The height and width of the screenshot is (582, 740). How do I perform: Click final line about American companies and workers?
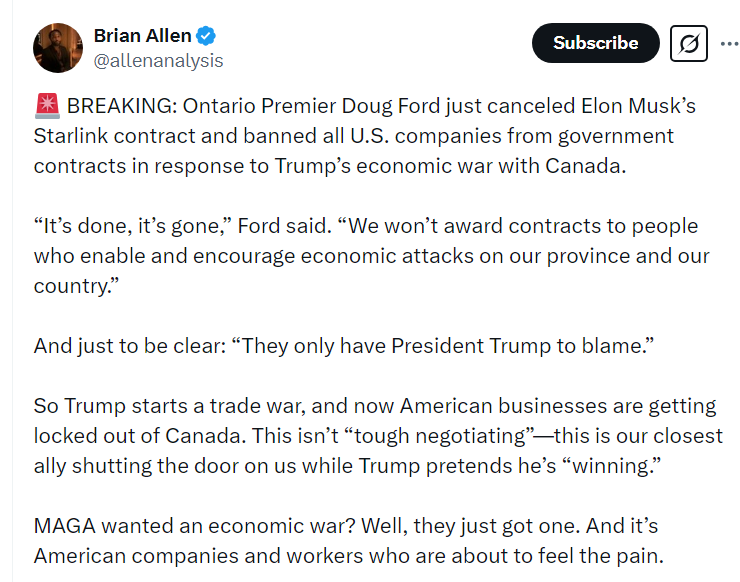pos(349,556)
